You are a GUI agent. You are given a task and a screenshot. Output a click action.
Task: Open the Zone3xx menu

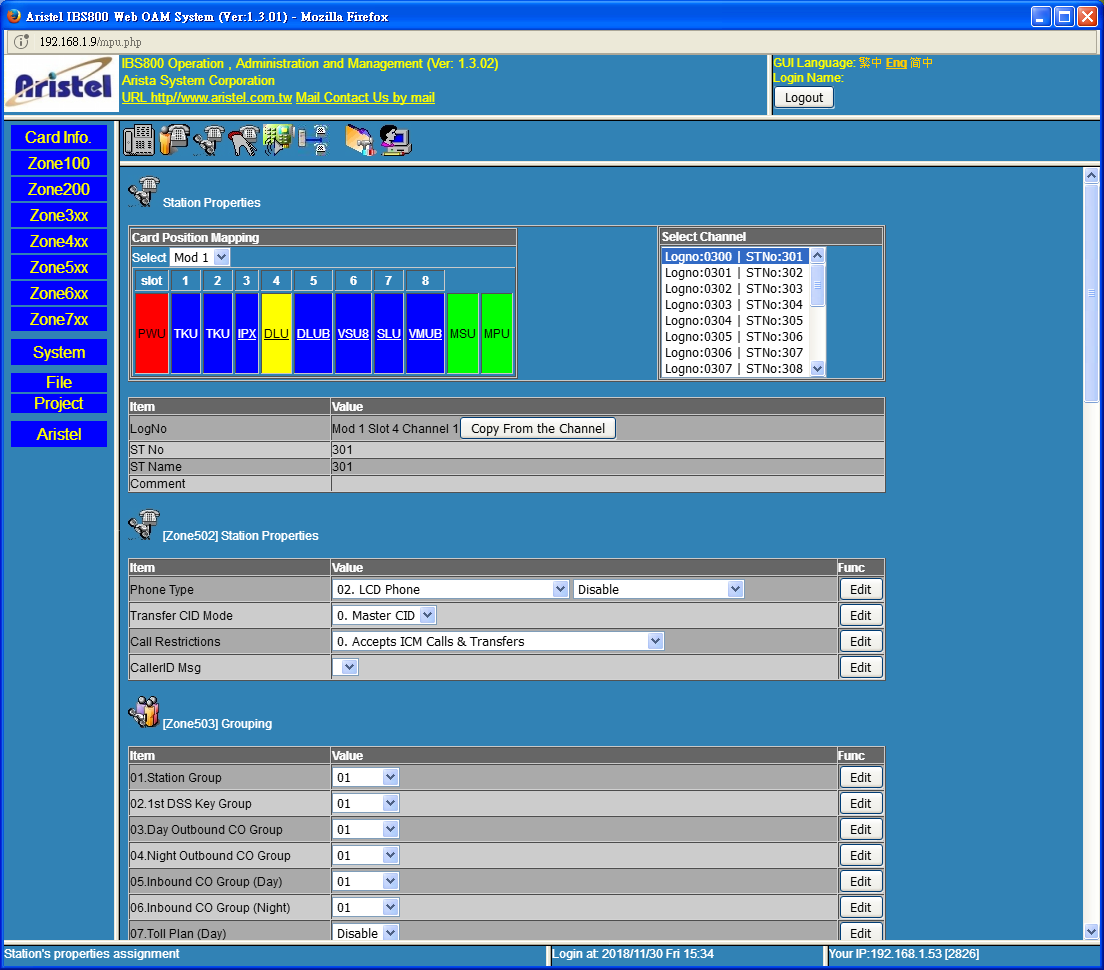pos(58,215)
